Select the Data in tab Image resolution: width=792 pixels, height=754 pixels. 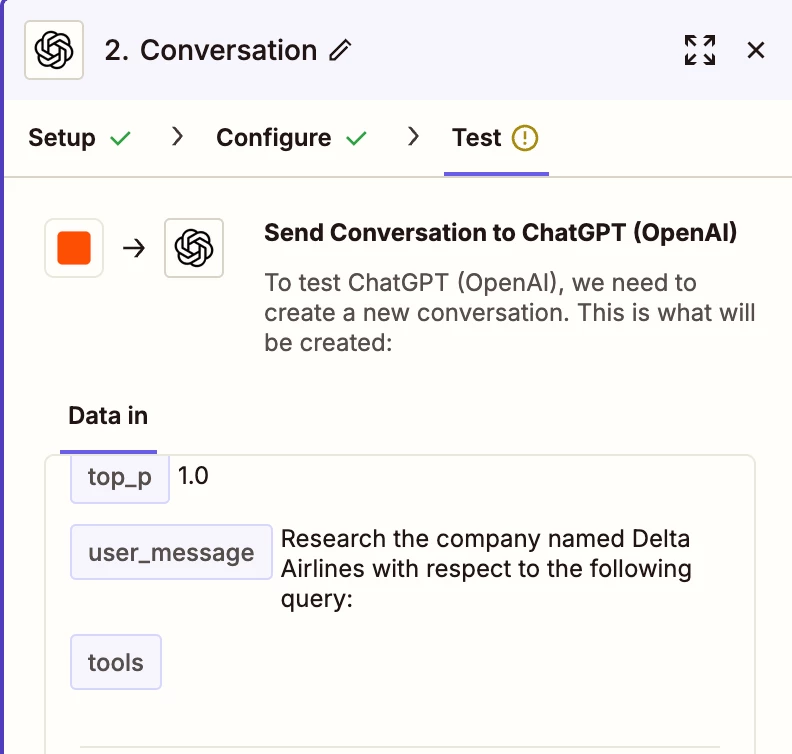pos(108,415)
